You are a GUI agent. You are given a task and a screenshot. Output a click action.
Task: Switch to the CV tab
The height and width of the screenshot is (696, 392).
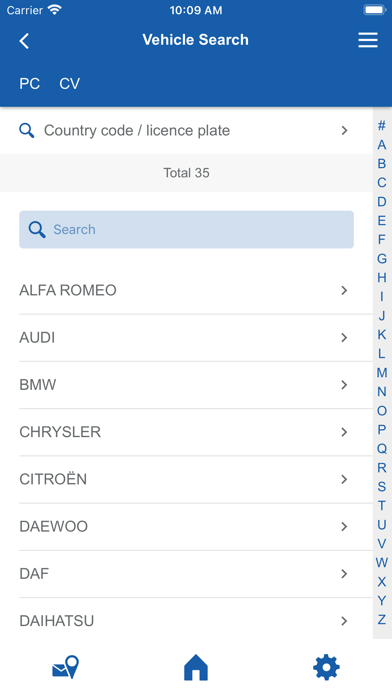pyautogui.click(x=70, y=83)
